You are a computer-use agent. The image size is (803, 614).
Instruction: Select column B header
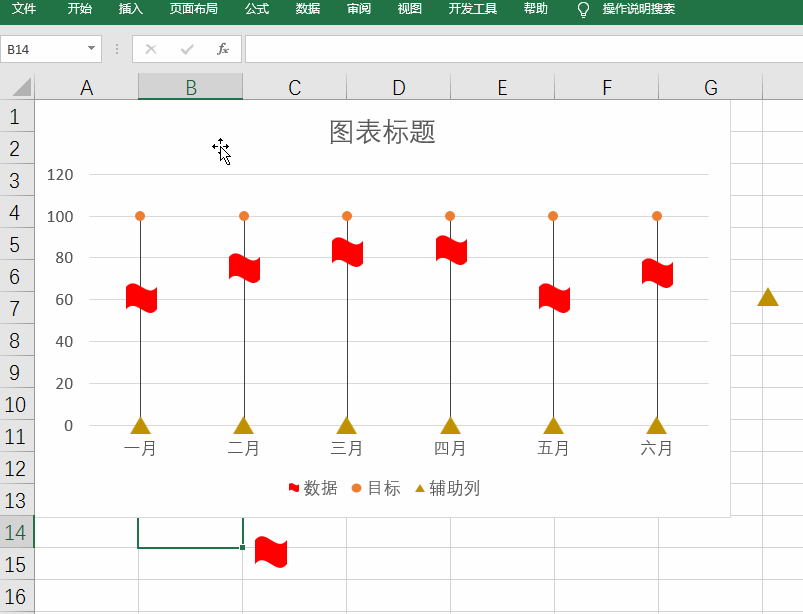tap(191, 87)
